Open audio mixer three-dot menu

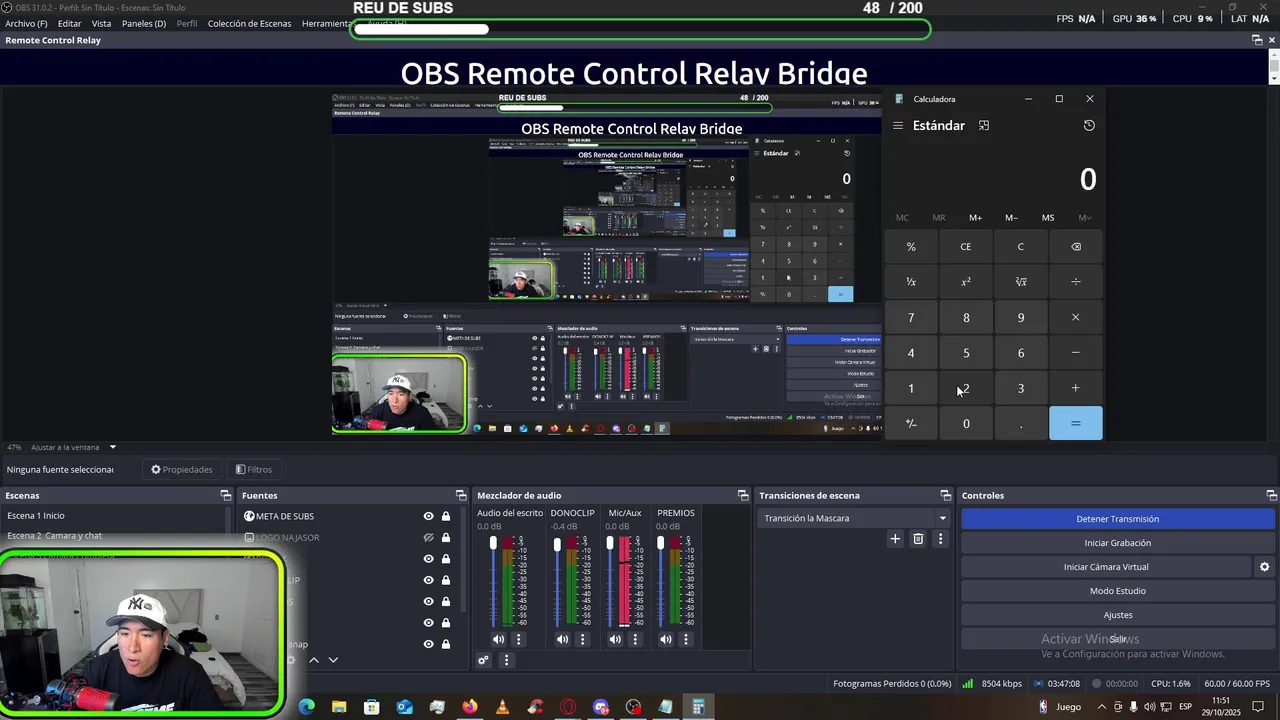click(x=506, y=660)
